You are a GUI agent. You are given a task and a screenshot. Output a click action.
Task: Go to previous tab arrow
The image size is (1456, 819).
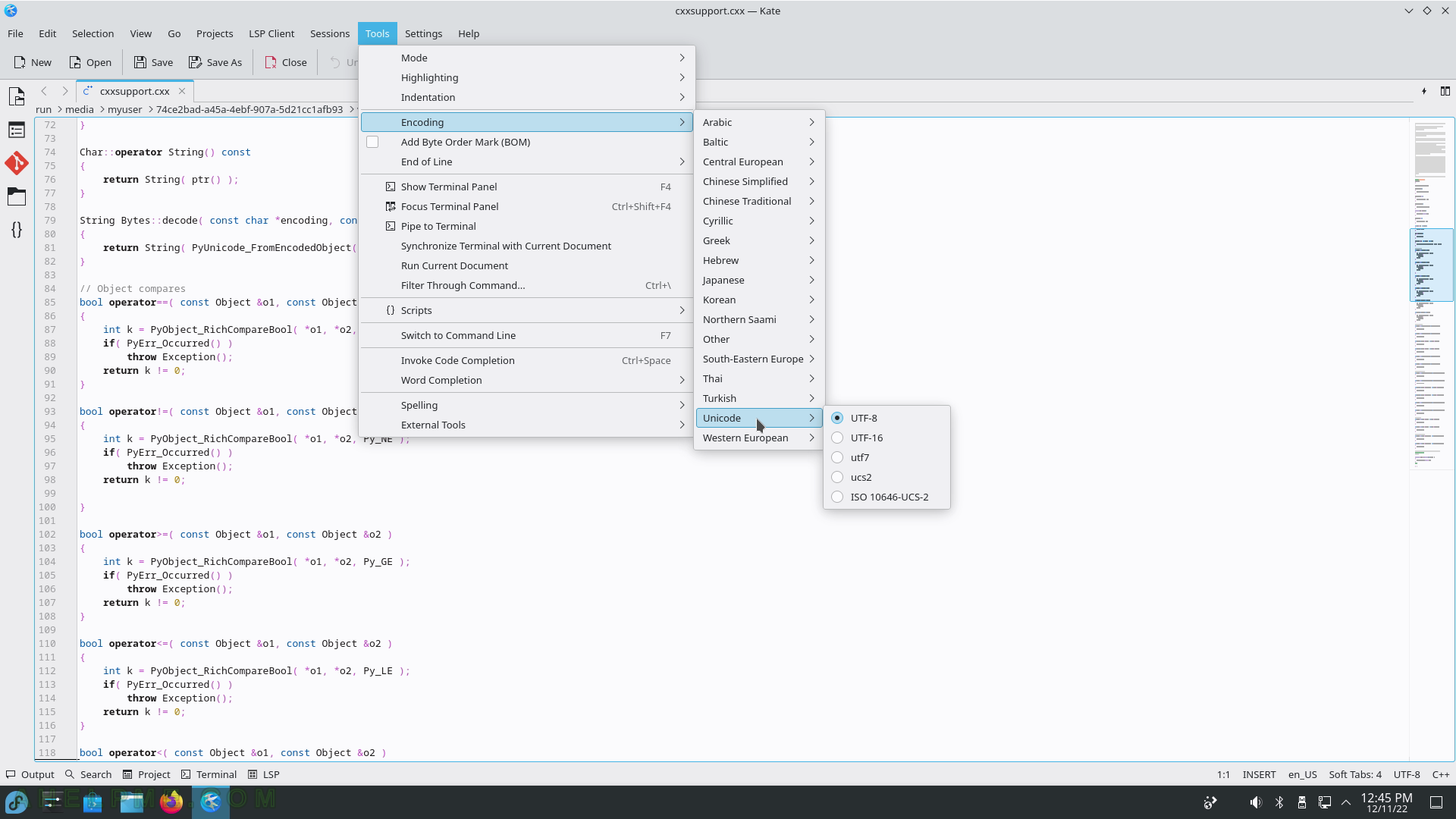click(44, 91)
